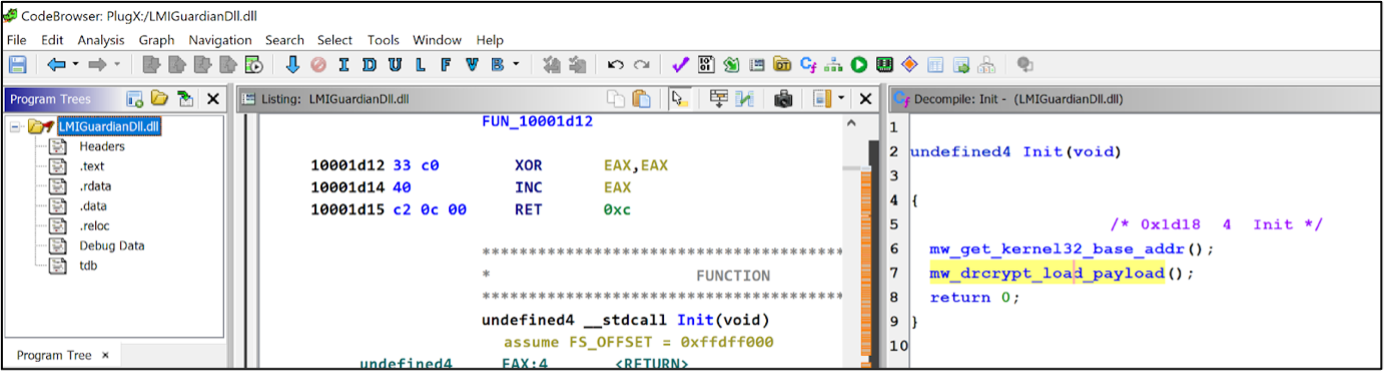This screenshot has height=375, width=1387.
Task: Open the Analysis menu
Action: (x=101, y=40)
